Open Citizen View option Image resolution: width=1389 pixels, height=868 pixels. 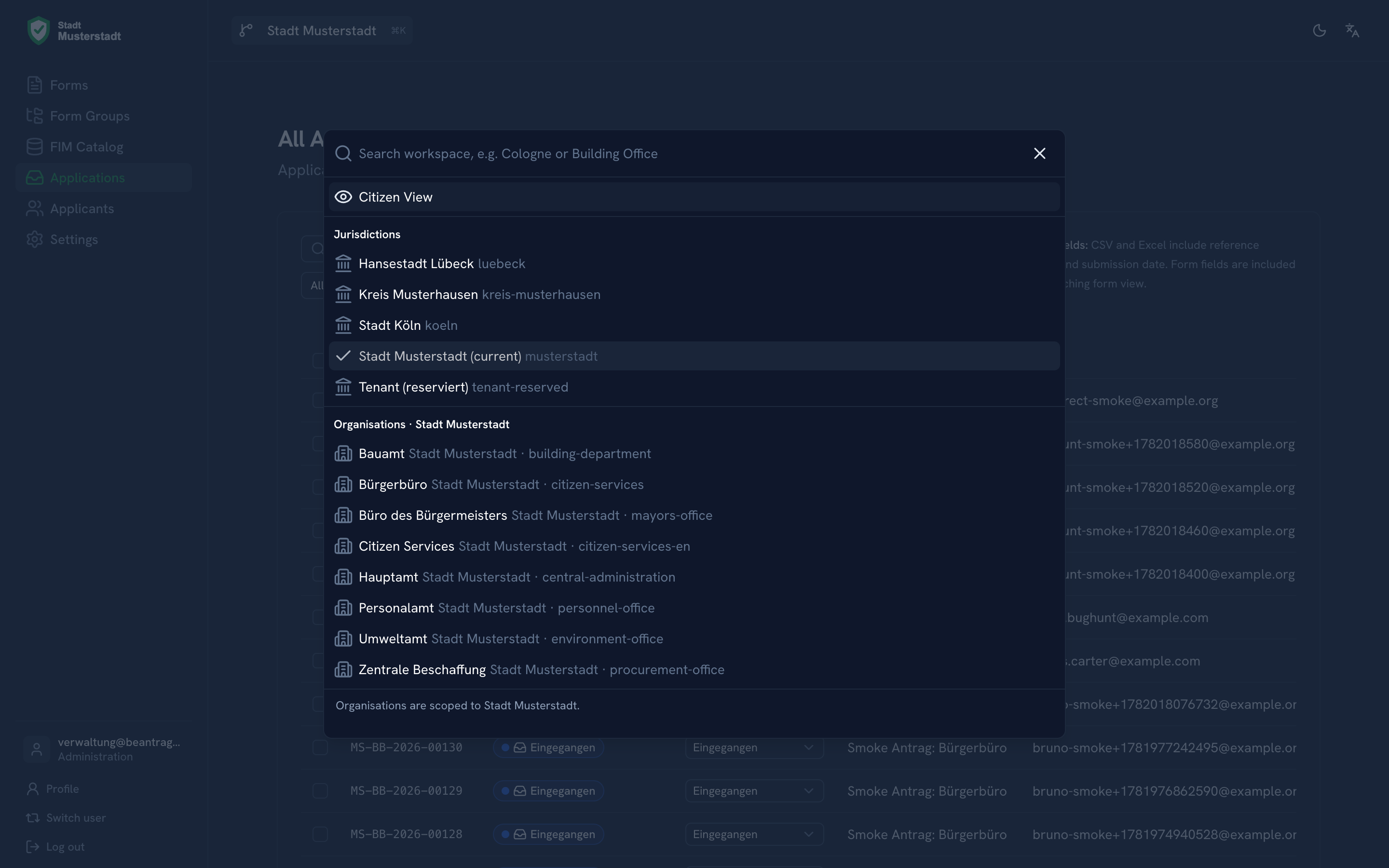pos(694,197)
